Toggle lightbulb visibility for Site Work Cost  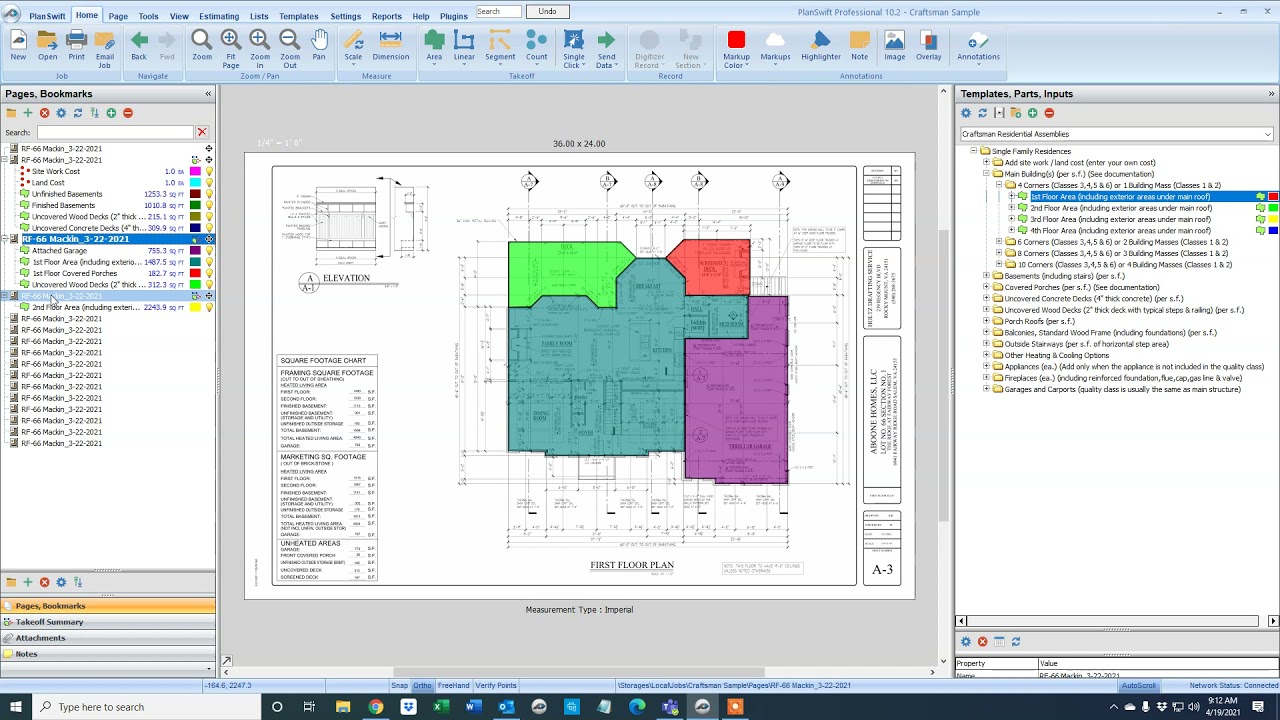point(209,171)
